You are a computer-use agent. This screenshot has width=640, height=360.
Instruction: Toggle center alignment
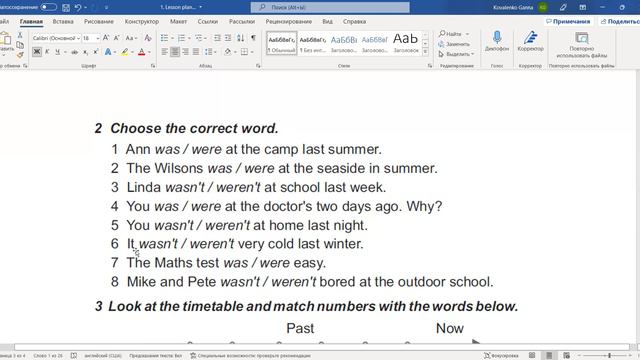tap(175, 52)
